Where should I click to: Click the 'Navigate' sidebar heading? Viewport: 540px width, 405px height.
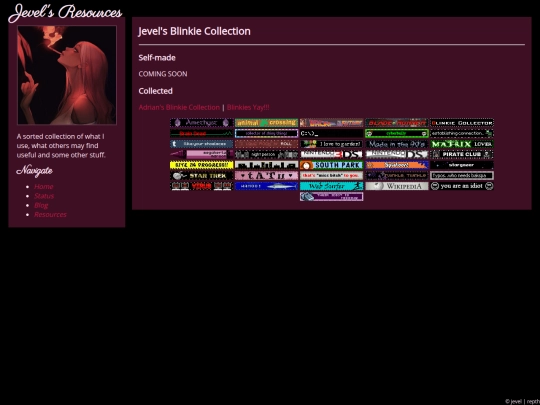click(34, 171)
